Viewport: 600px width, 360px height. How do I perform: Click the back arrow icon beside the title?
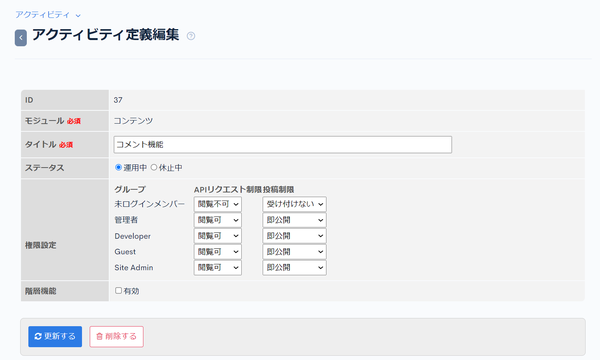tap(21, 37)
